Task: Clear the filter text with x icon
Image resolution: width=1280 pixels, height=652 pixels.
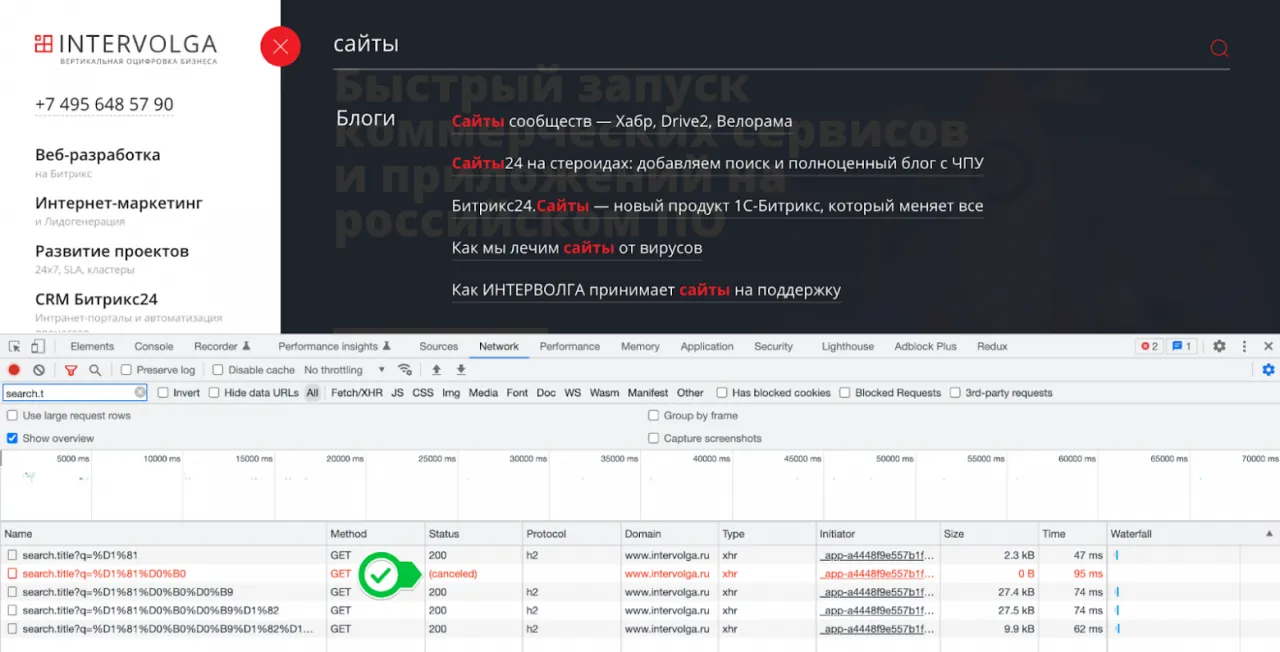Action: (x=140, y=393)
